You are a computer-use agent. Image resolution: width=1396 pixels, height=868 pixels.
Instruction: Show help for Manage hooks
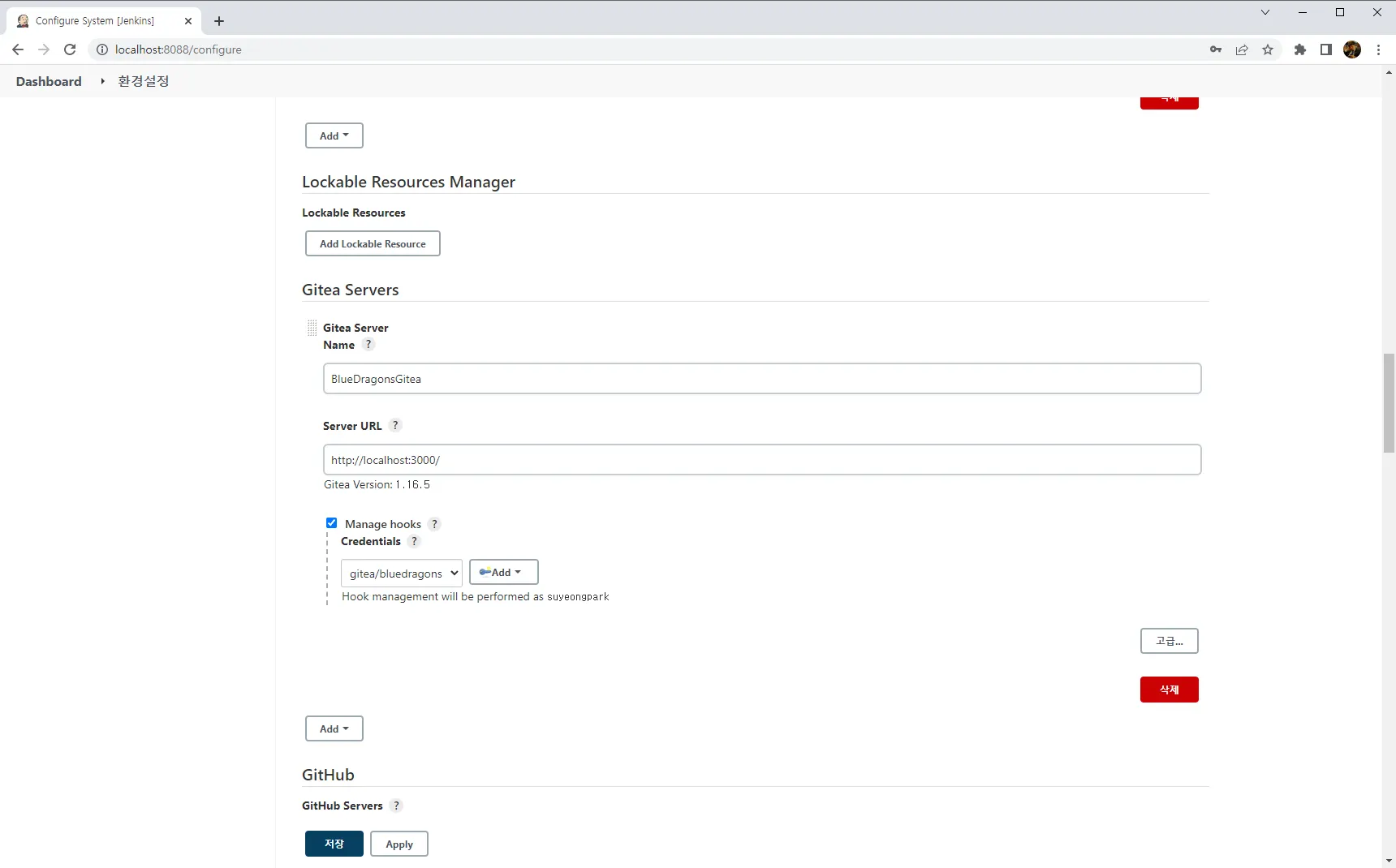tap(434, 524)
